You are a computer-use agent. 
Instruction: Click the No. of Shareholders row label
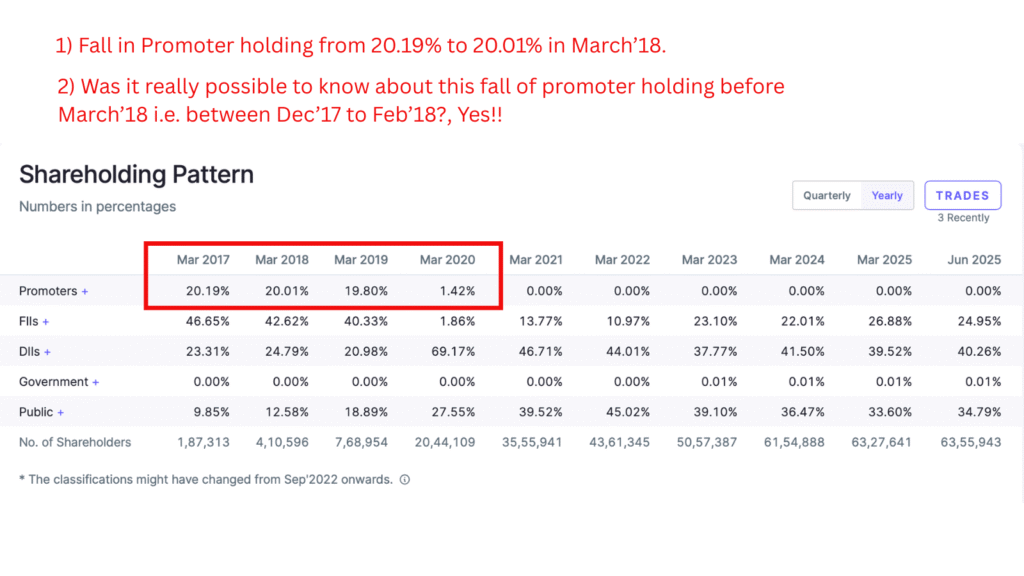(x=73, y=441)
